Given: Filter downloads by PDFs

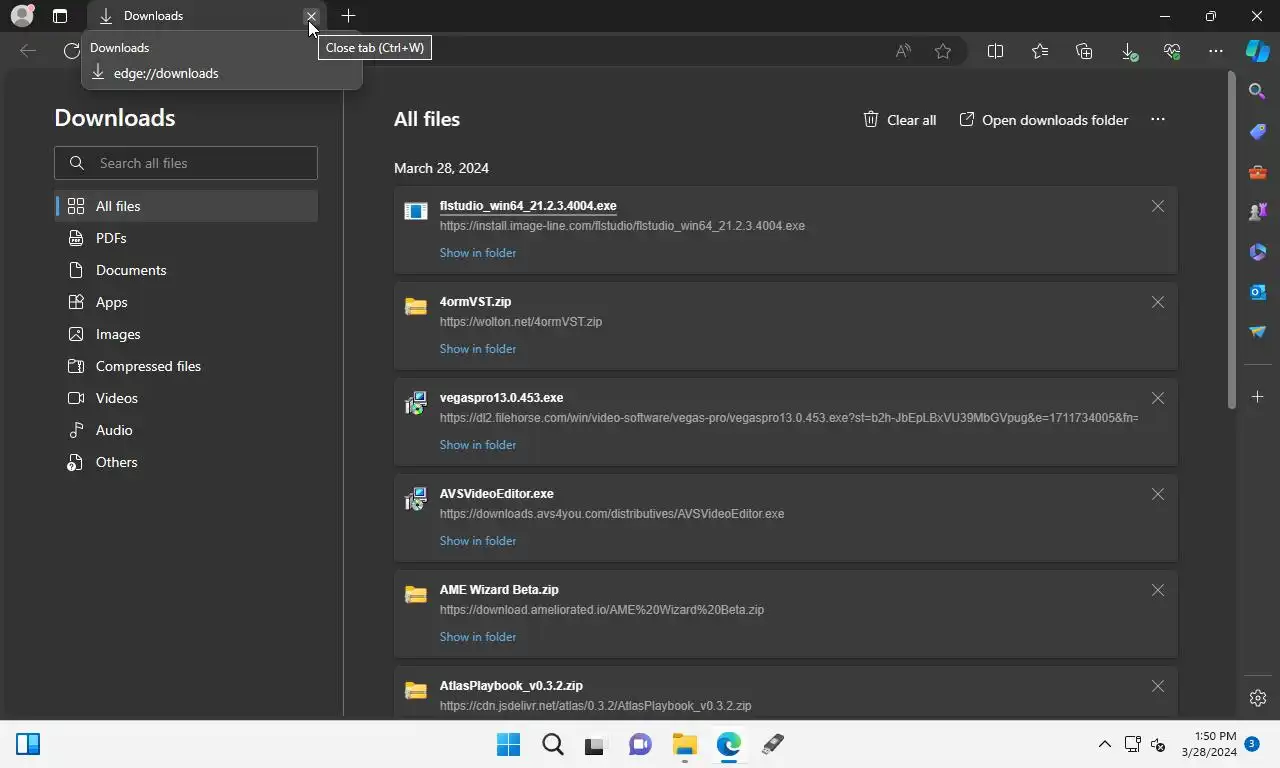Looking at the screenshot, I should tap(186, 238).
